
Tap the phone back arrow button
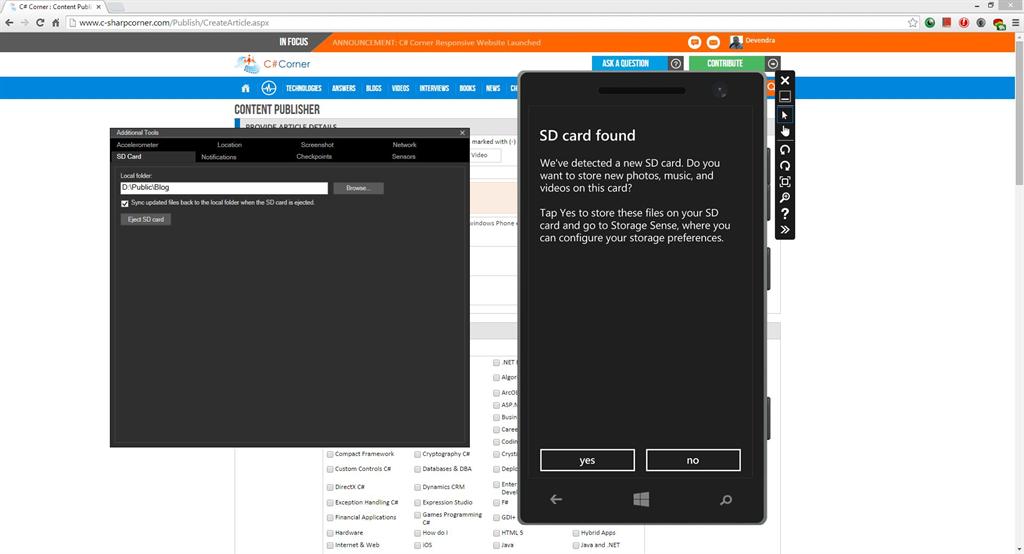556,499
